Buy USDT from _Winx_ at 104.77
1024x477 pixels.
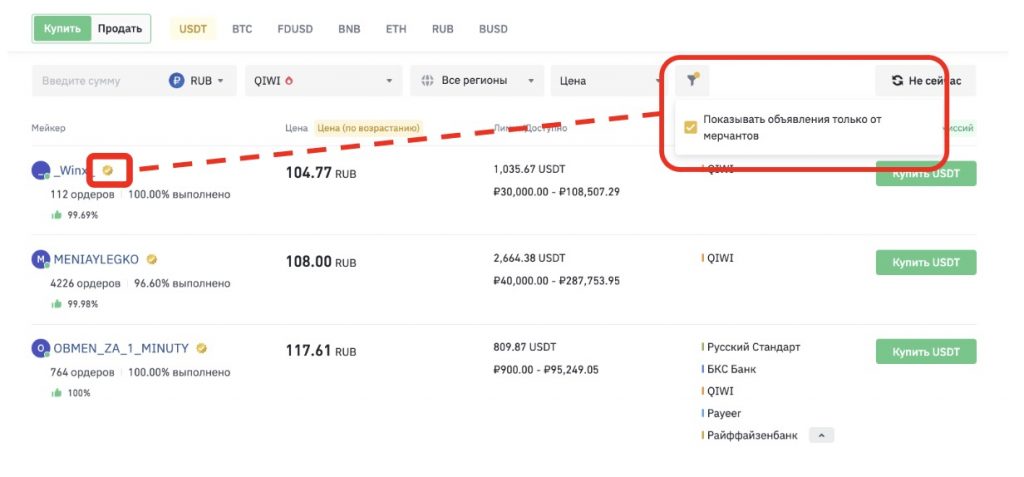[x=926, y=174]
